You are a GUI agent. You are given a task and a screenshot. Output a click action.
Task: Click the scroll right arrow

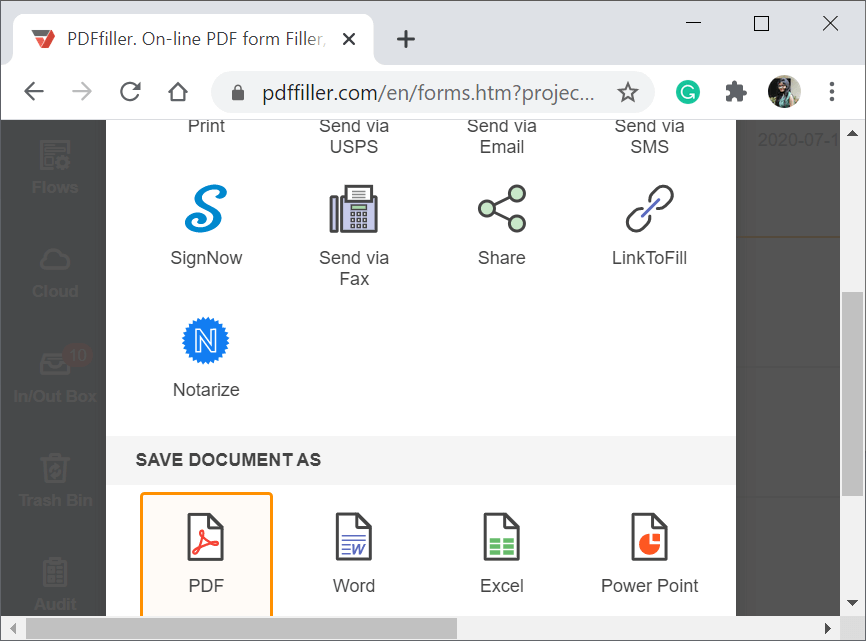click(x=828, y=628)
